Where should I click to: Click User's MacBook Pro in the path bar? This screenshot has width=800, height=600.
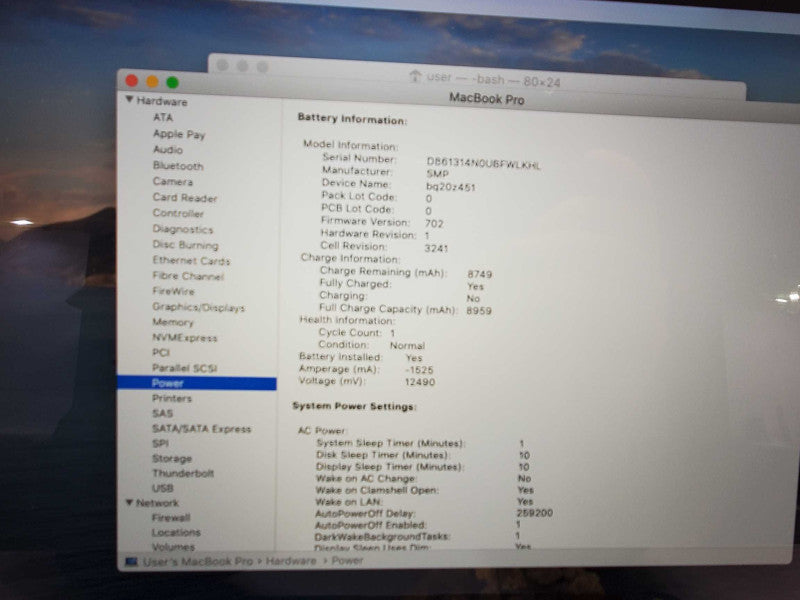click(x=197, y=561)
